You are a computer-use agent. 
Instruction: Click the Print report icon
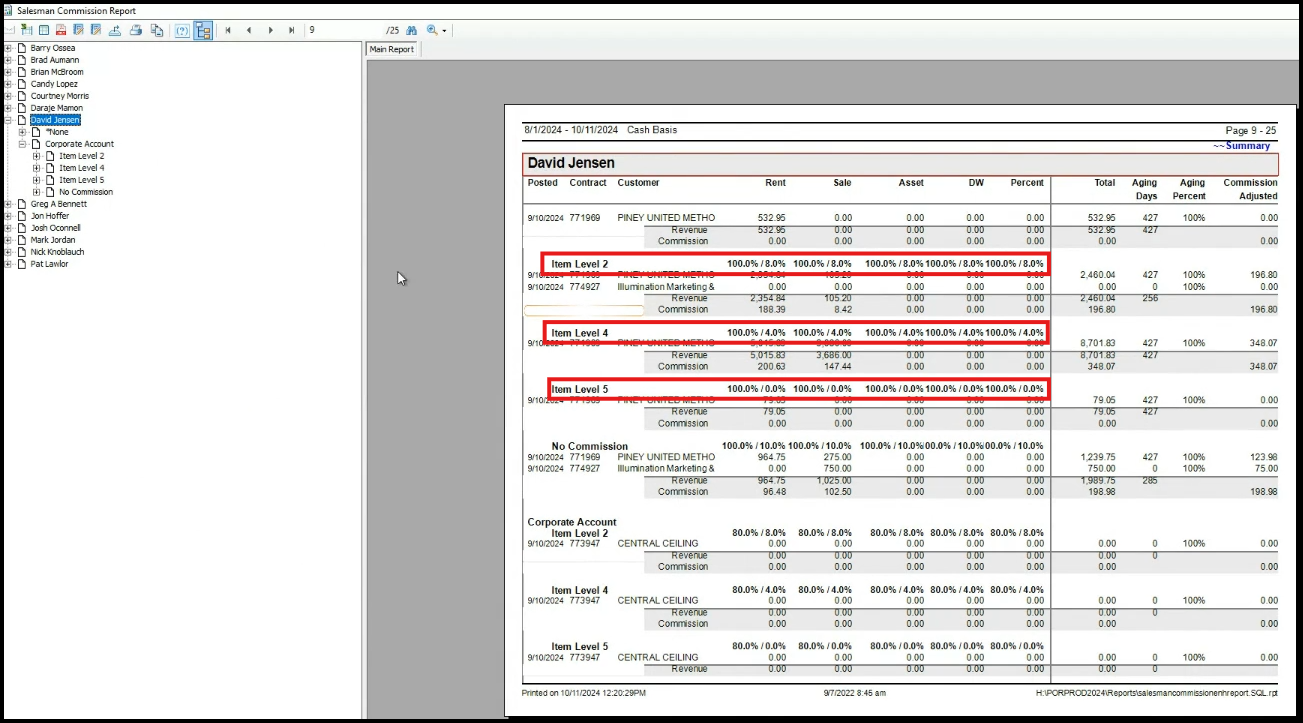(x=136, y=30)
